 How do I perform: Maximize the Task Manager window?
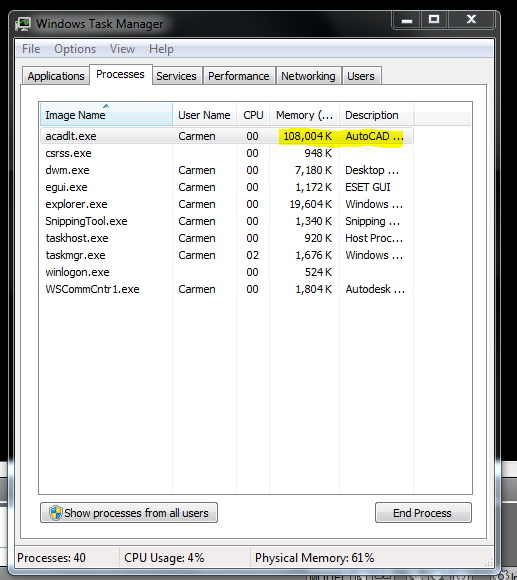434,20
